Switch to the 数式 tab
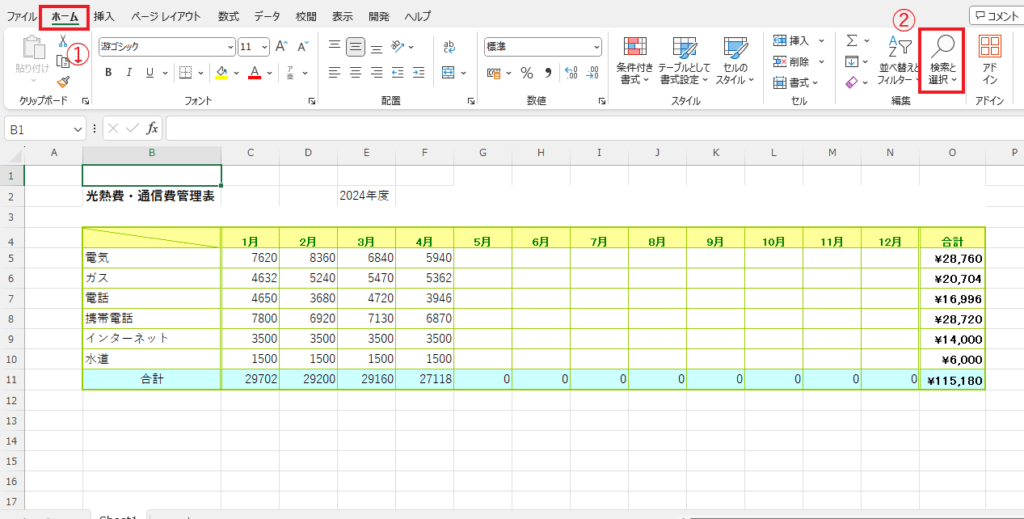Image resolution: width=1024 pixels, height=519 pixels. (229, 16)
